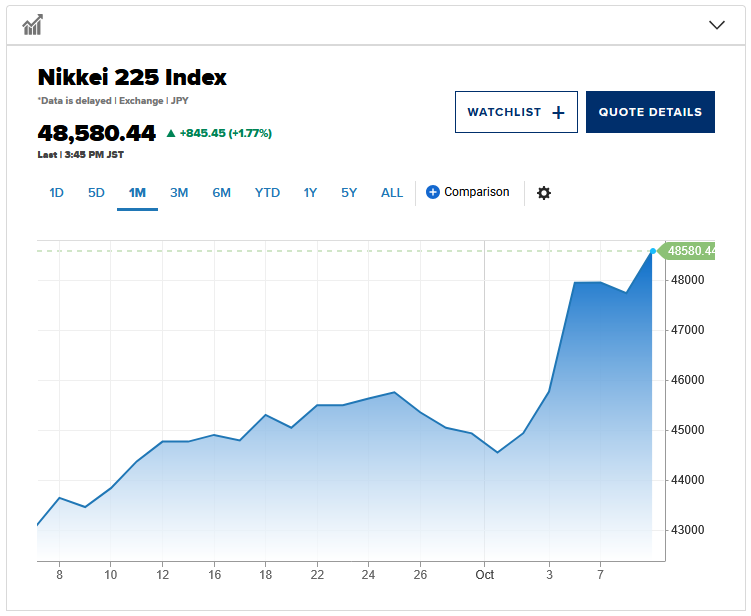Choose the 5Y time range
751x616 pixels.
click(348, 193)
